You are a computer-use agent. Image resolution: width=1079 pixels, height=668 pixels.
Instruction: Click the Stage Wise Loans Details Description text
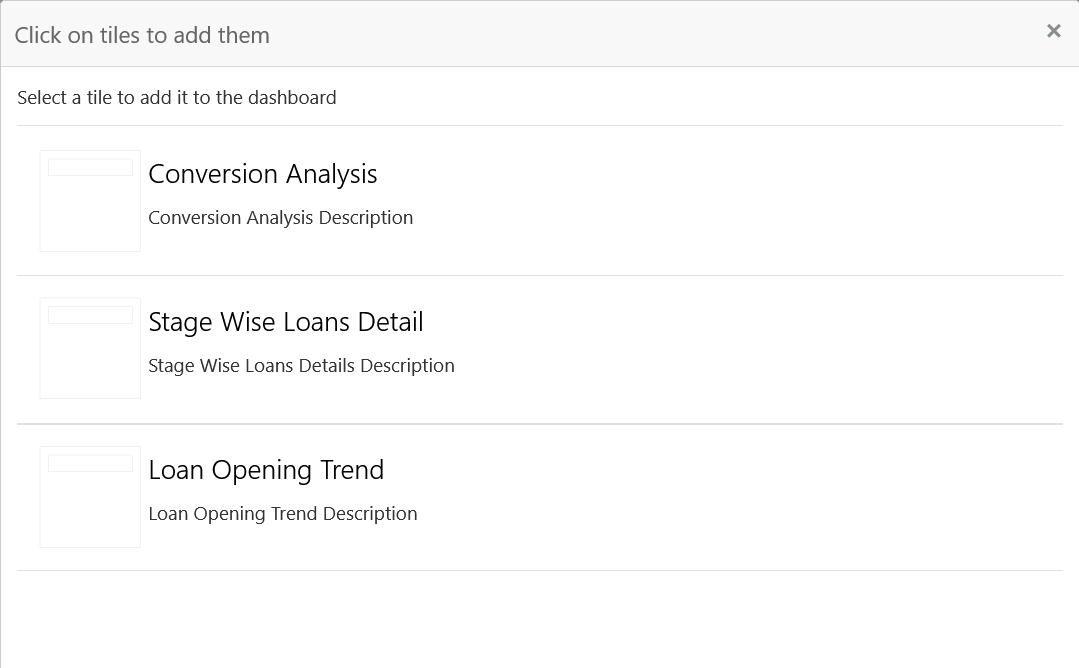301,365
